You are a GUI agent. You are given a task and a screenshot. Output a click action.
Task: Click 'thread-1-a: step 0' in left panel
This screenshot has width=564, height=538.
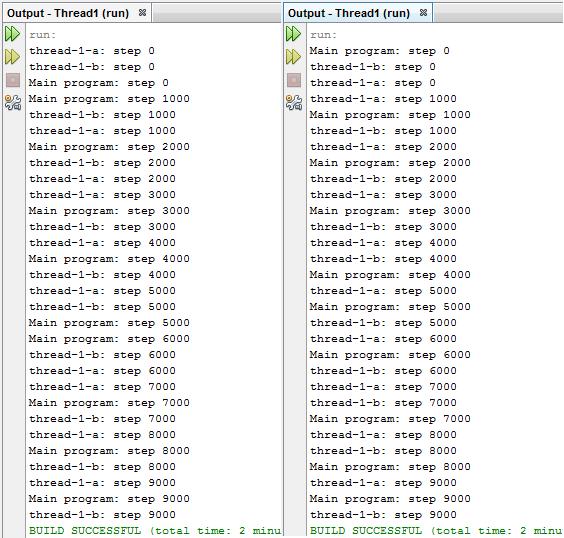coord(92,51)
